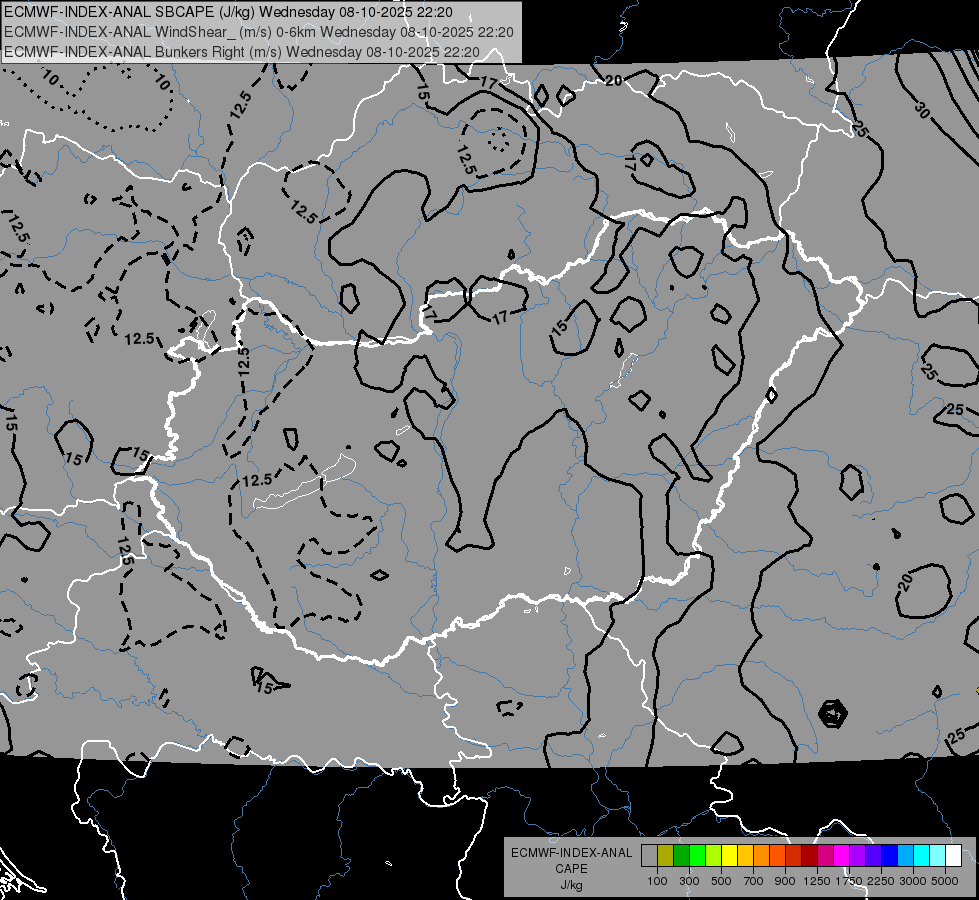Click the 30 contour label on map
The image size is (979, 900).
pyautogui.click(x=922, y=109)
